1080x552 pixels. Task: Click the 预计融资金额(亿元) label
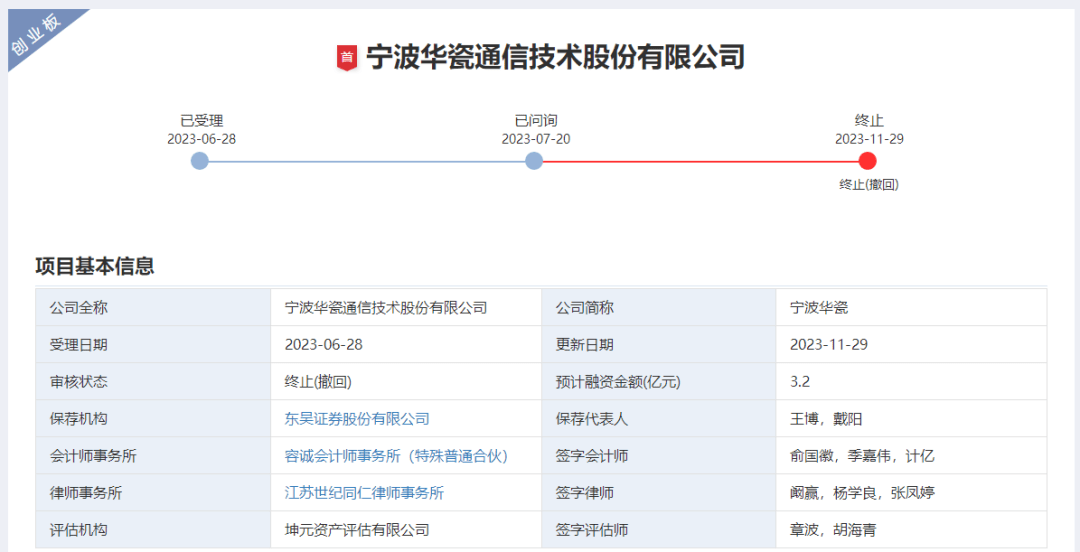618,382
